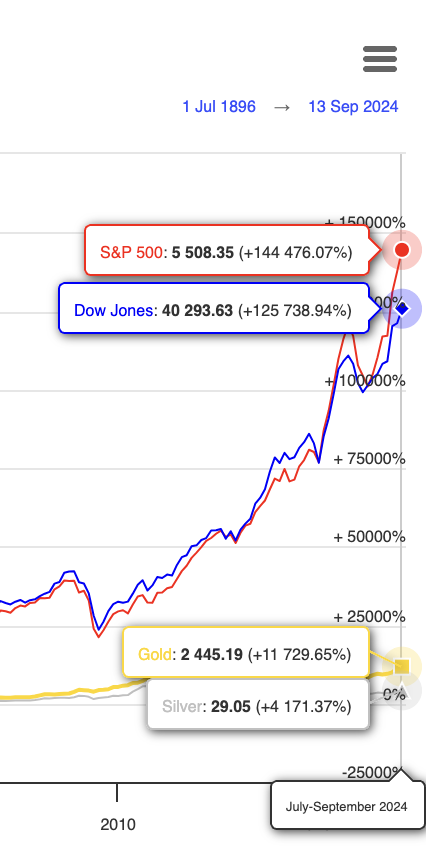444x848 pixels.
Task: Click the blue Dow Jones diamond marker
Action: (x=402, y=309)
